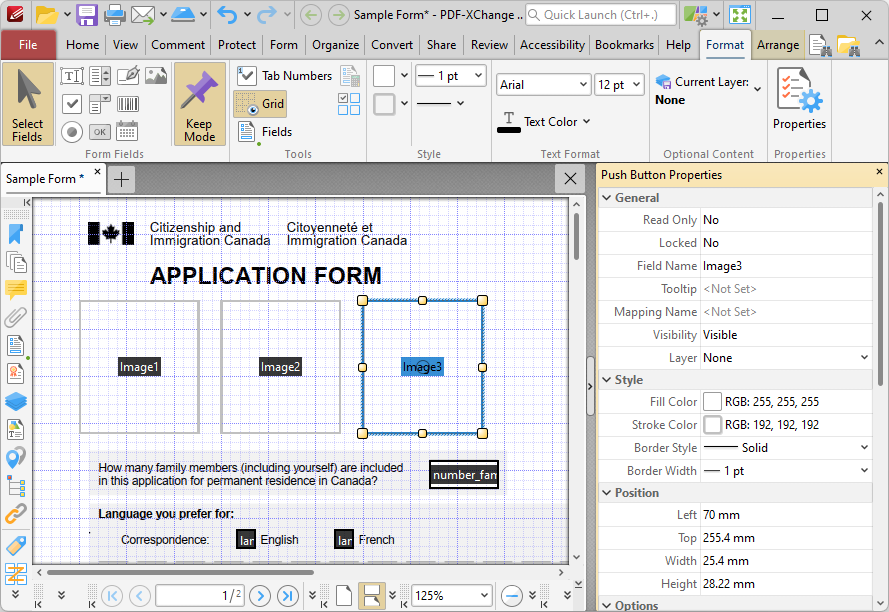Switch to the Accessibility ribbon tab
889x612 pixels.
(552, 45)
